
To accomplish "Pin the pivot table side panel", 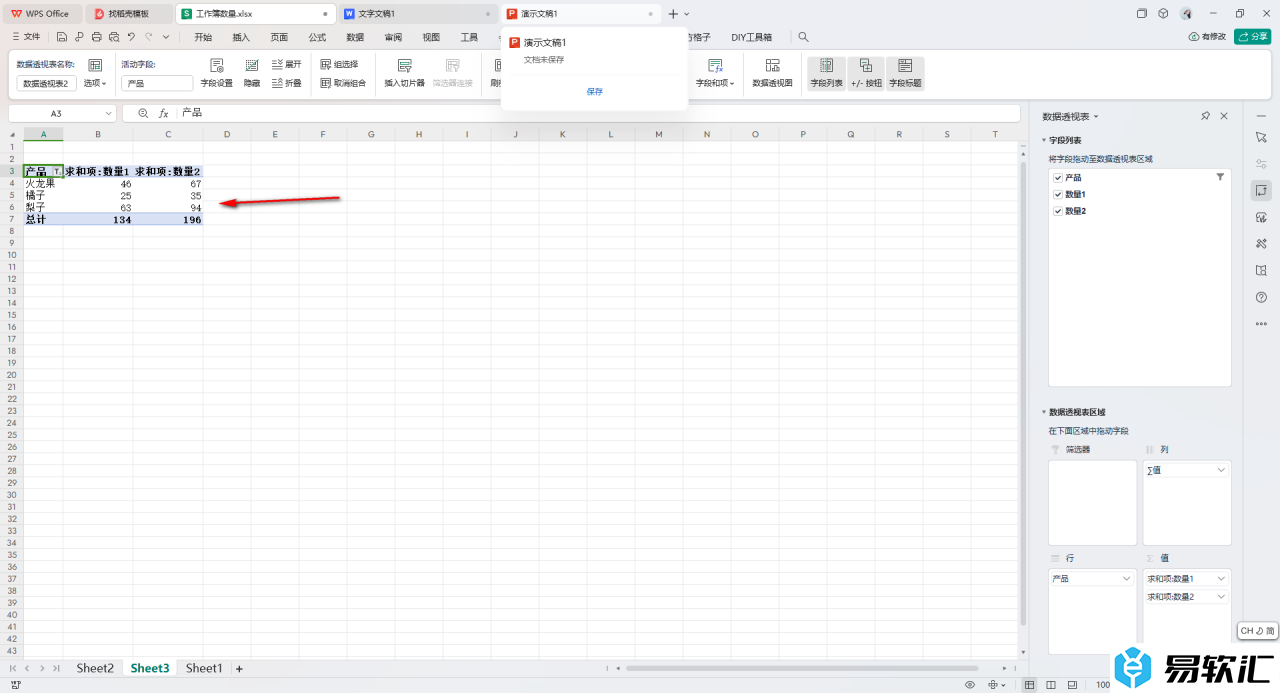I will pos(1205,116).
